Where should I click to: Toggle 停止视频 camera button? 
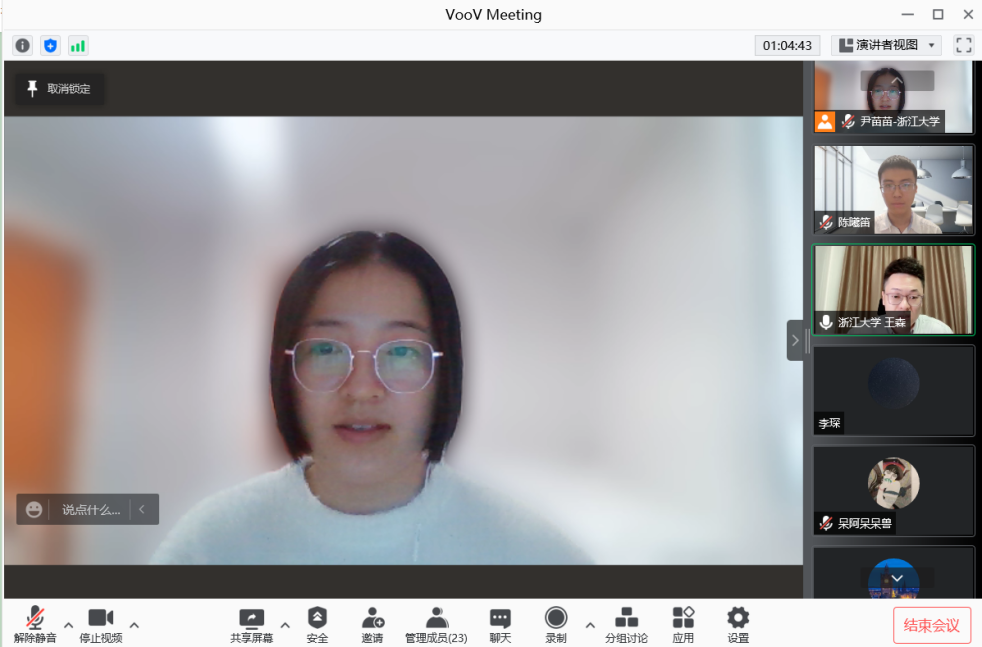[x=101, y=624]
